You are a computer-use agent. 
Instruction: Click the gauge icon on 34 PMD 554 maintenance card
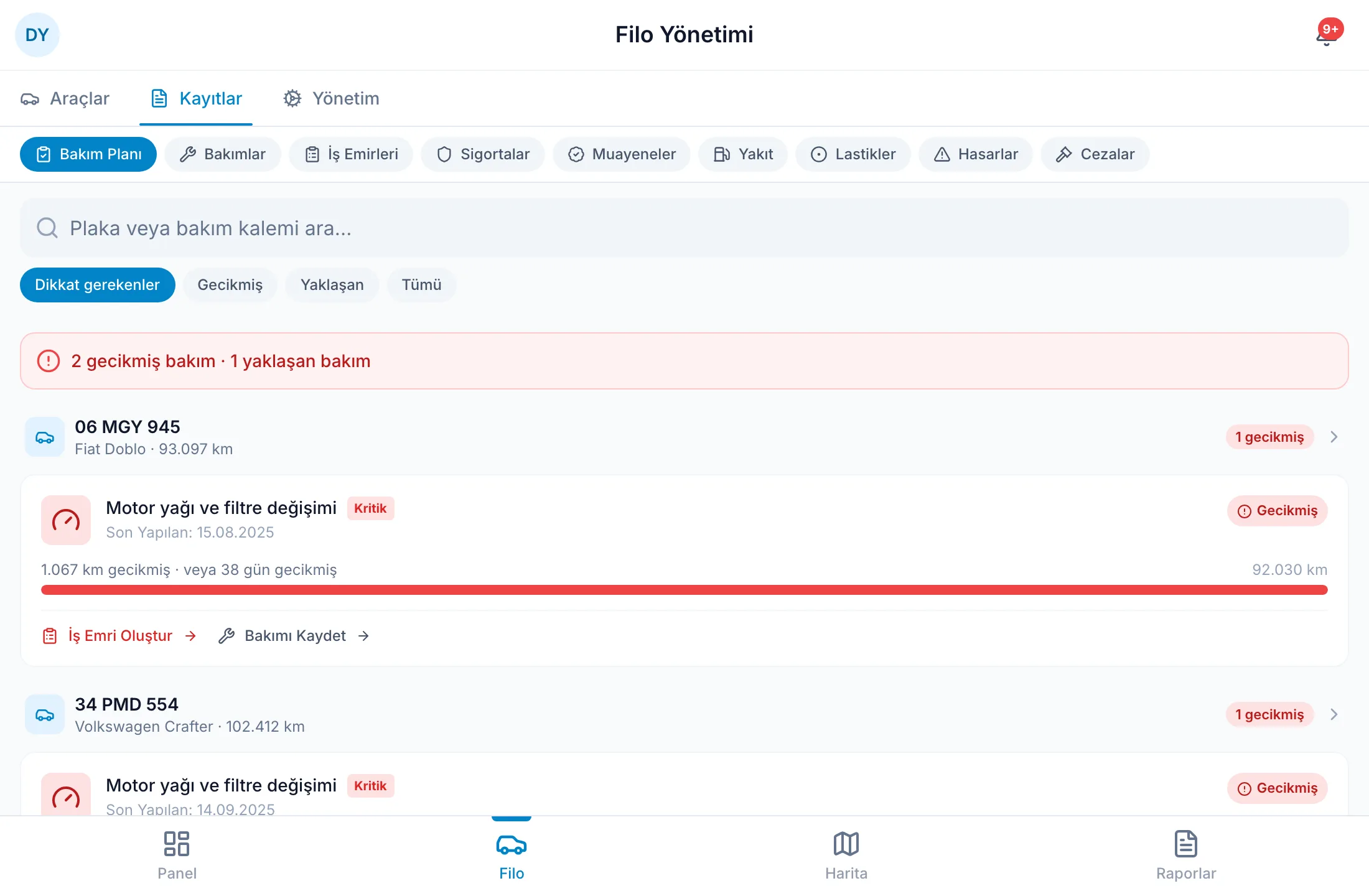(x=66, y=795)
